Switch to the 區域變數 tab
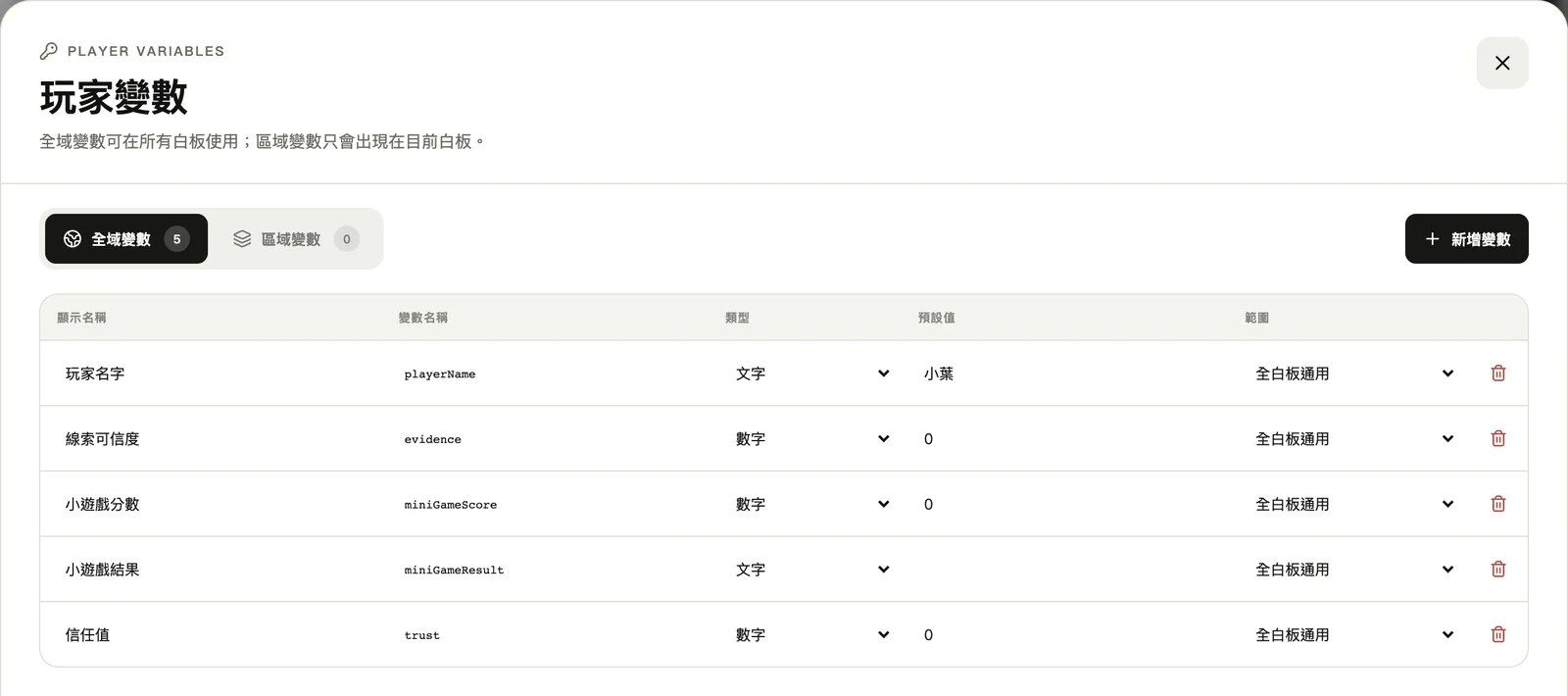 point(295,239)
